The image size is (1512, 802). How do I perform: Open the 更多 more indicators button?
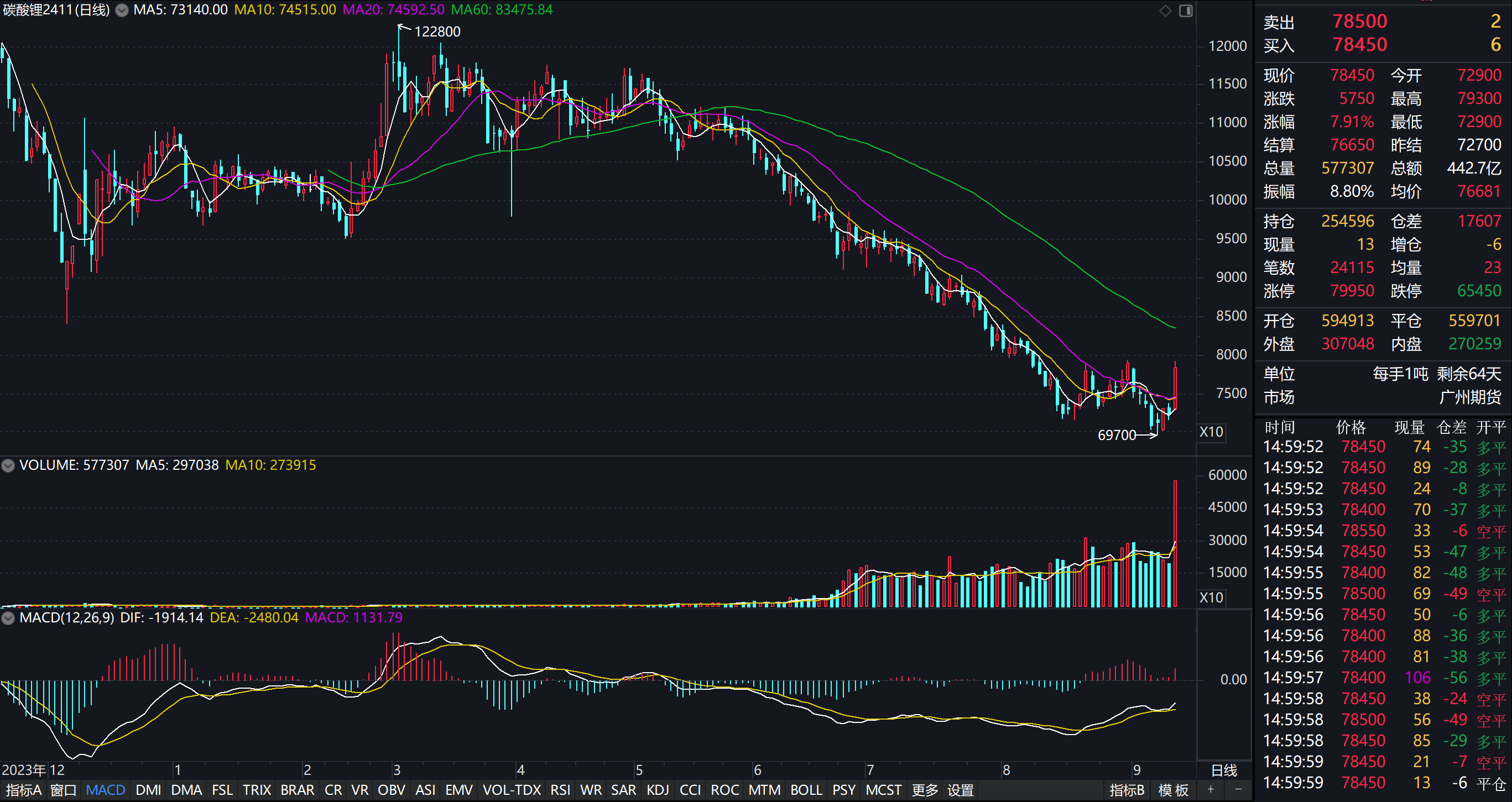click(925, 790)
